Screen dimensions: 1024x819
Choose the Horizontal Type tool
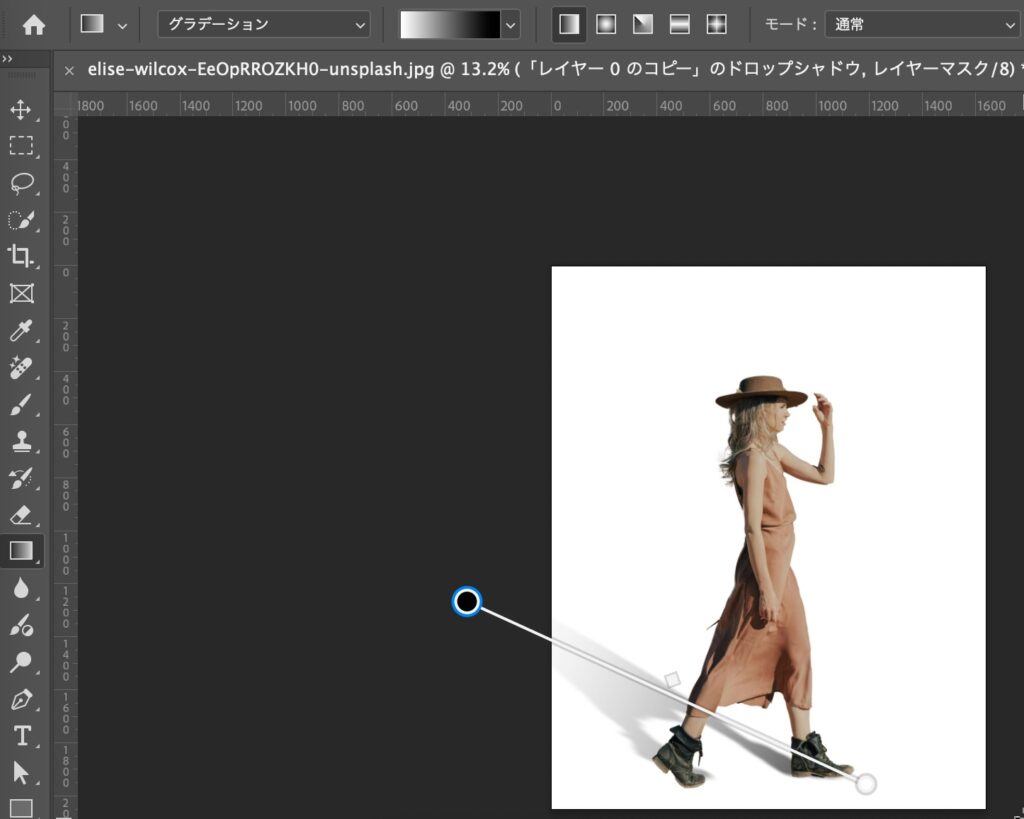(x=21, y=735)
